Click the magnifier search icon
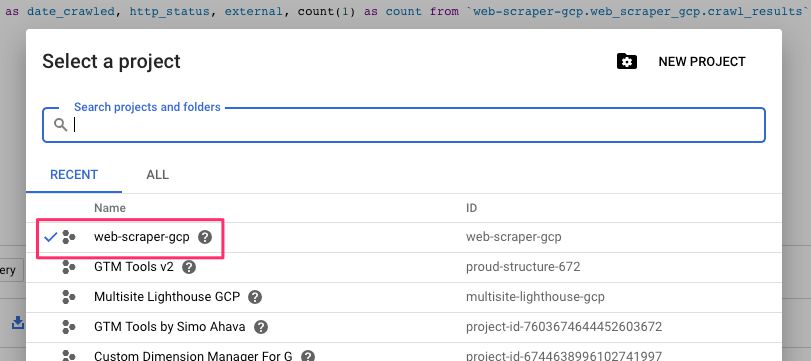Image resolution: width=811 pixels, height=361 pixels. pyautogui.click(x=61, y=125)
